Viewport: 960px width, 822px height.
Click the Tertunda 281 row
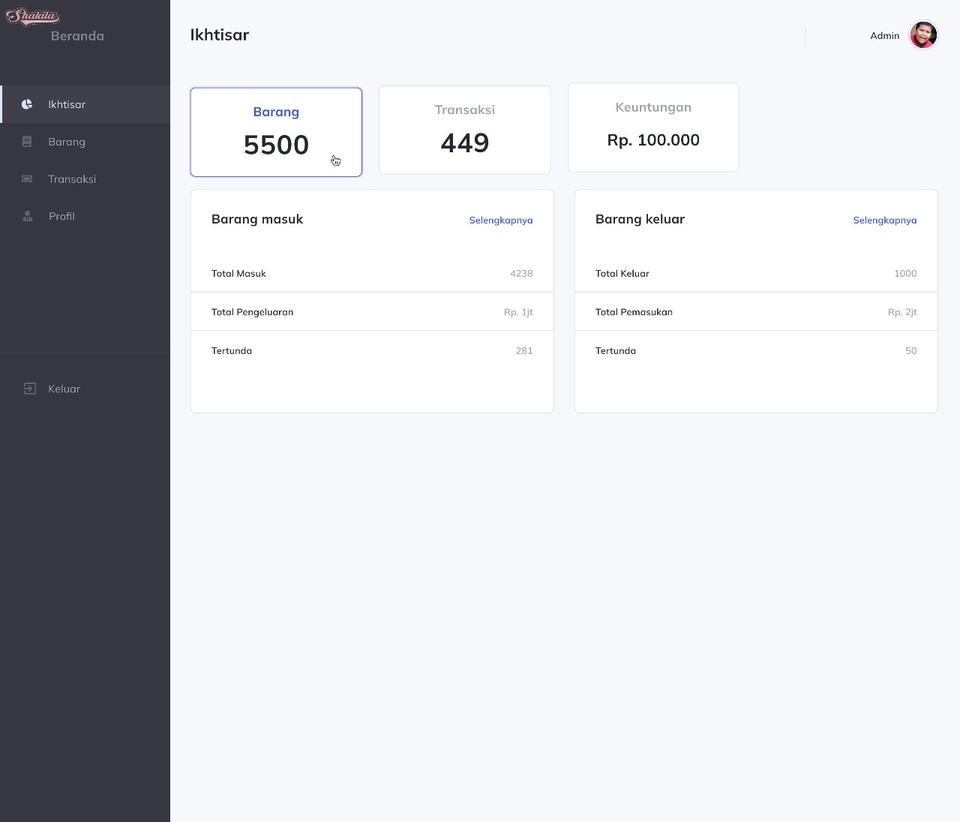pos(371,350)
